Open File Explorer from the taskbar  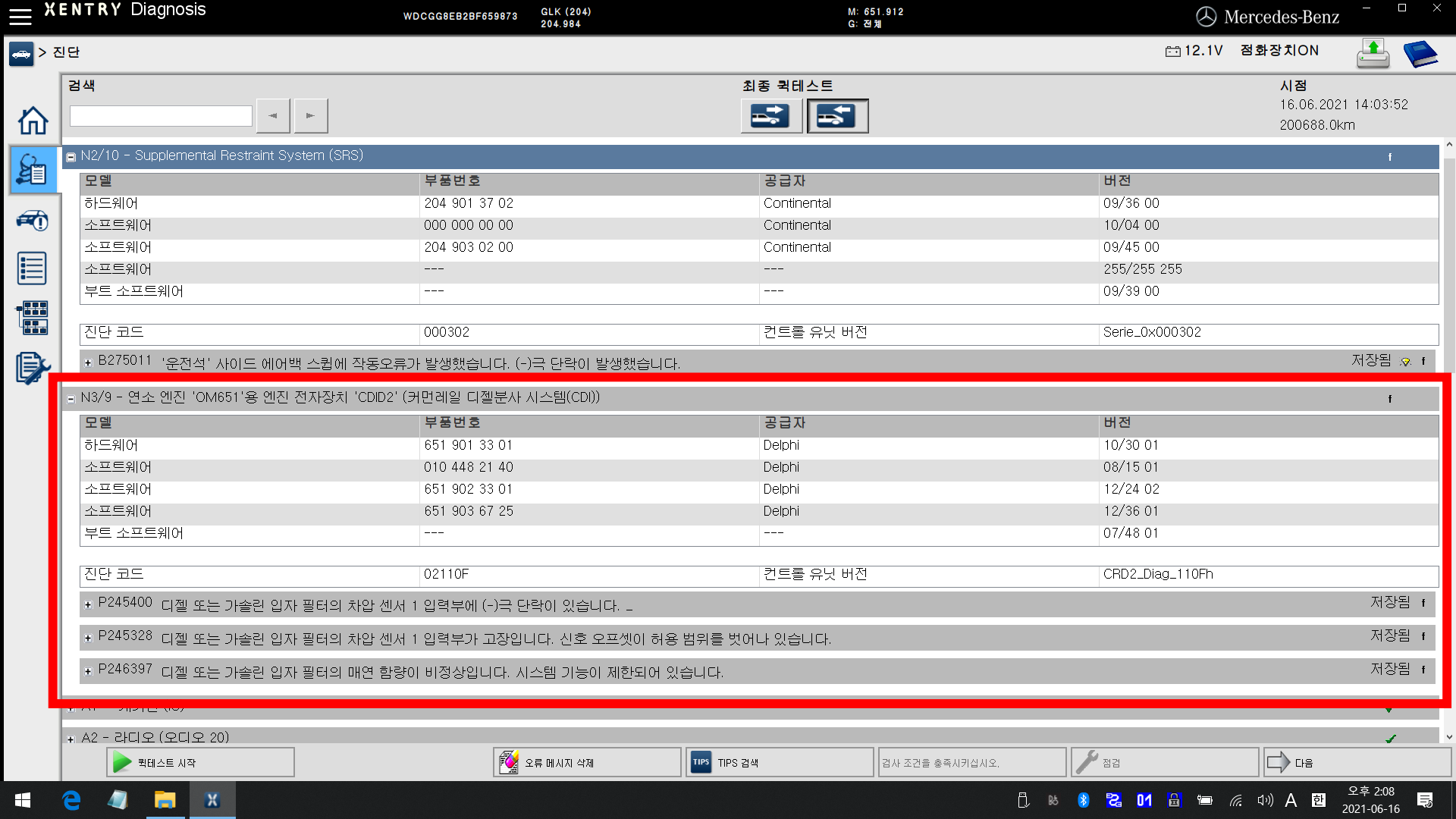(165, 800)
